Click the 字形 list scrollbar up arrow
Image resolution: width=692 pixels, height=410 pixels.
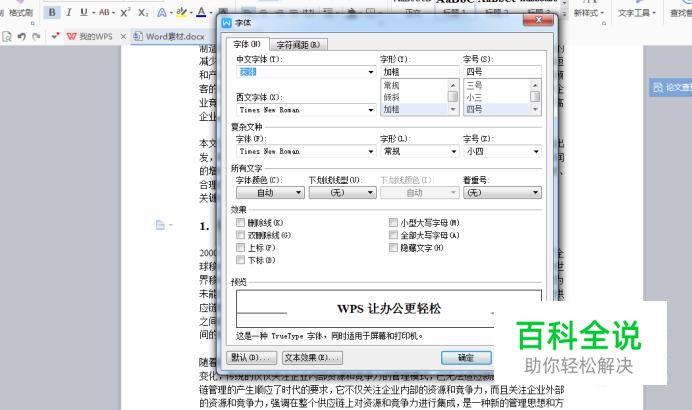click(x=453, y=85)
